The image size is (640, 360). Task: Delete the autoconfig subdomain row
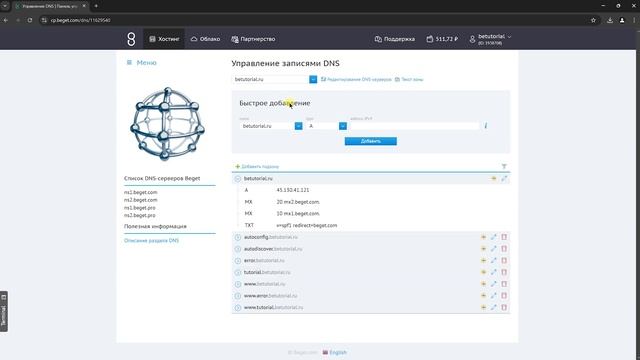pyautogui.click(x=504, y=237)
